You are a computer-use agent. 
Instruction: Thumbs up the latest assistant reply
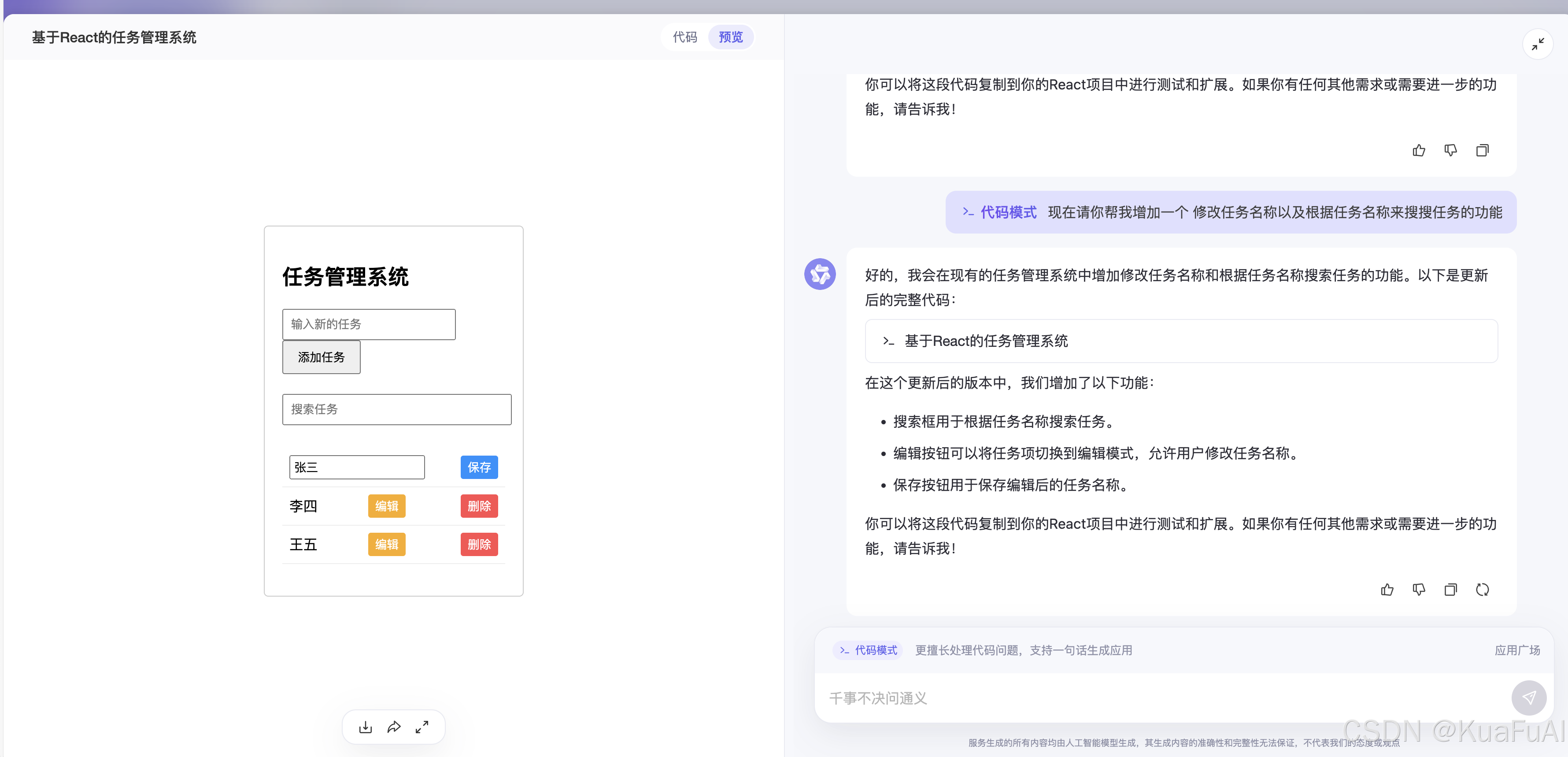[1387, 590]
